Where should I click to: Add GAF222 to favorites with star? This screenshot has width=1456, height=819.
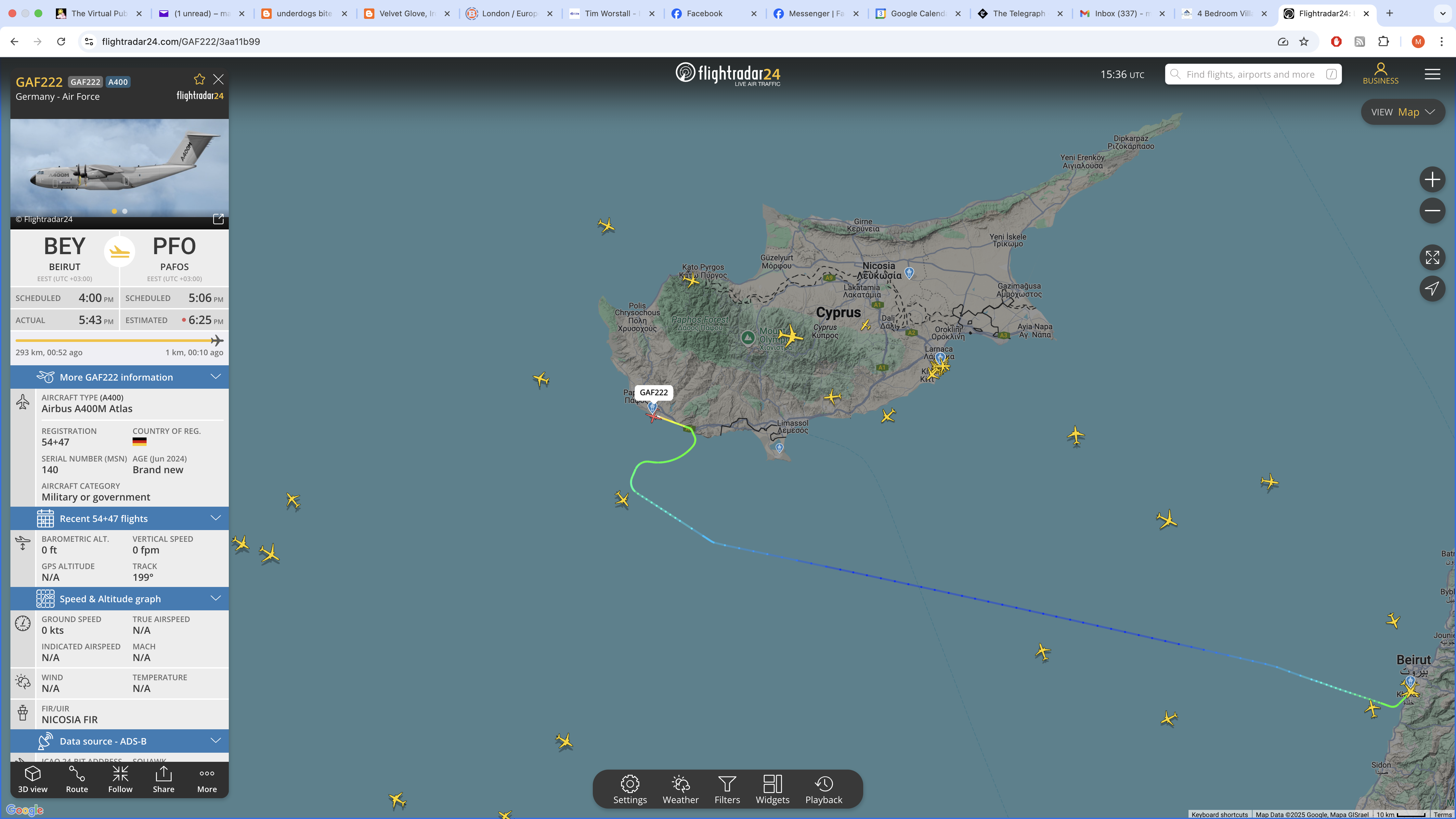coord(200,79)
